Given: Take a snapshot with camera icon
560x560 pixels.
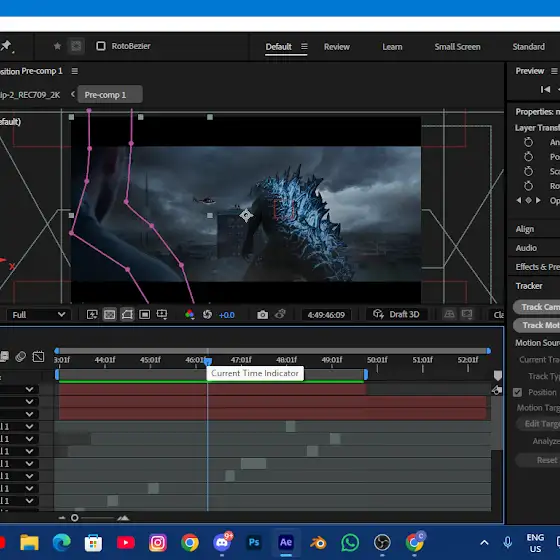Looking at the screenshot, I should 262,315.
